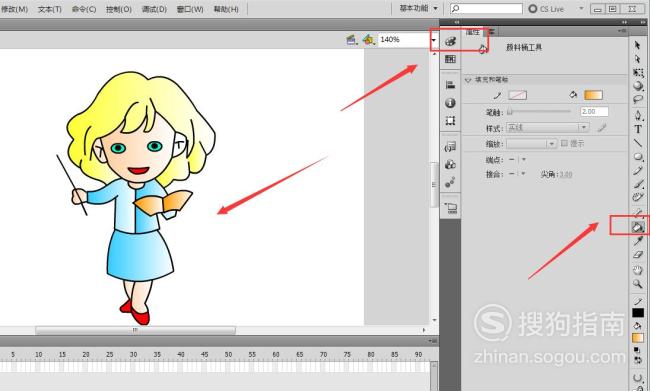This screenshot has height=391, width=650.
Task: Toggle the 提示 hinting checkbox
Action: (x=564, y=143)
